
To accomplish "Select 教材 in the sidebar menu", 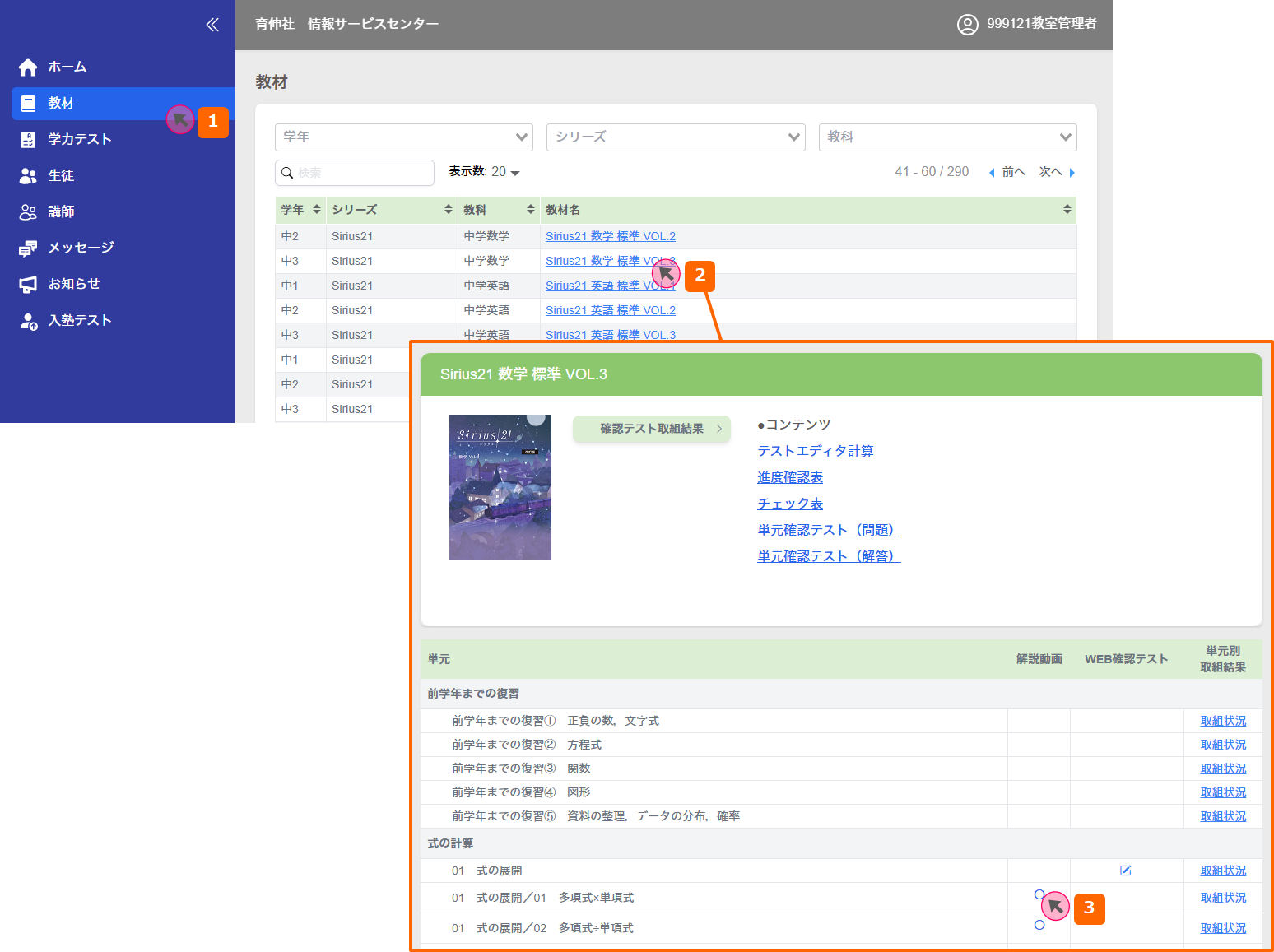I will [x=61, y=104].
